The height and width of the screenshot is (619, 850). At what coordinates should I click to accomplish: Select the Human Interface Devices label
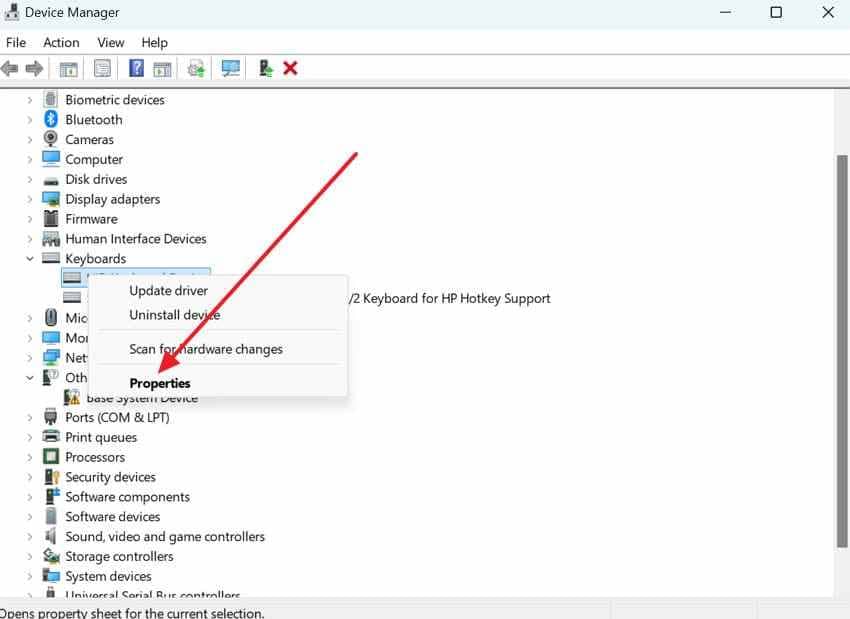pos(136,239)
